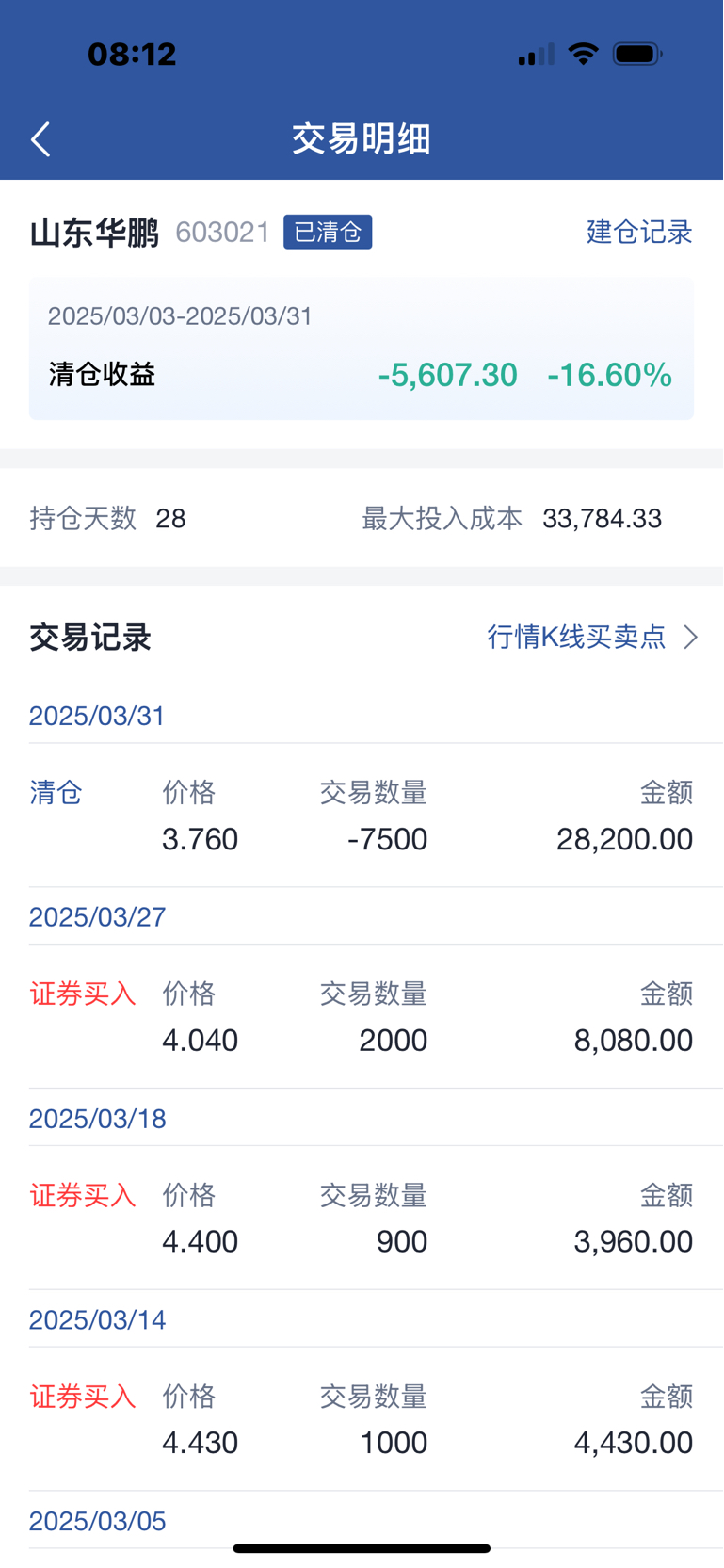
Task: Tap the stock code 603021
Action: (x=223, y=233)
